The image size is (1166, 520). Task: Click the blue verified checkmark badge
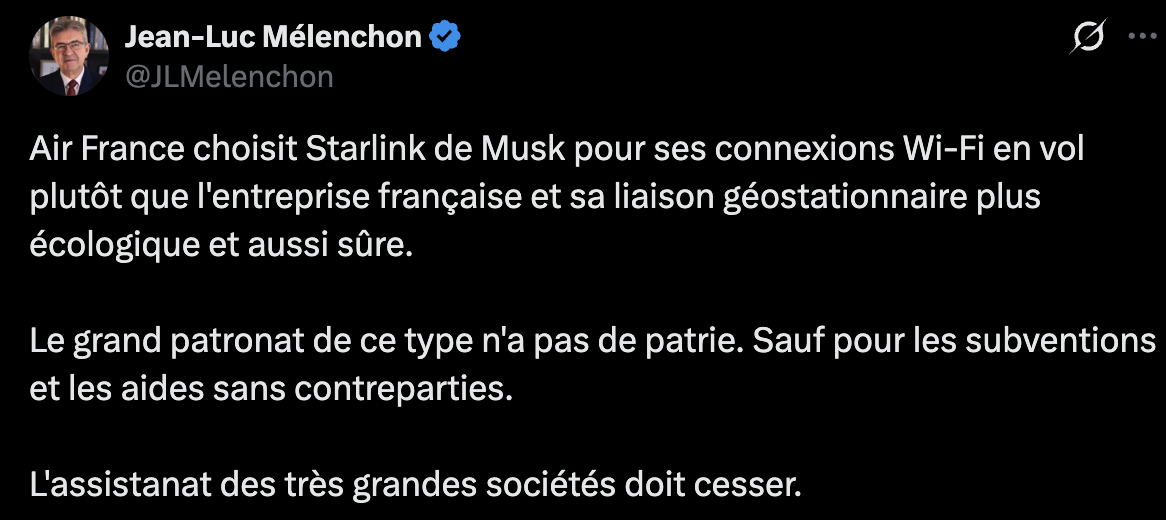point(446,38)
